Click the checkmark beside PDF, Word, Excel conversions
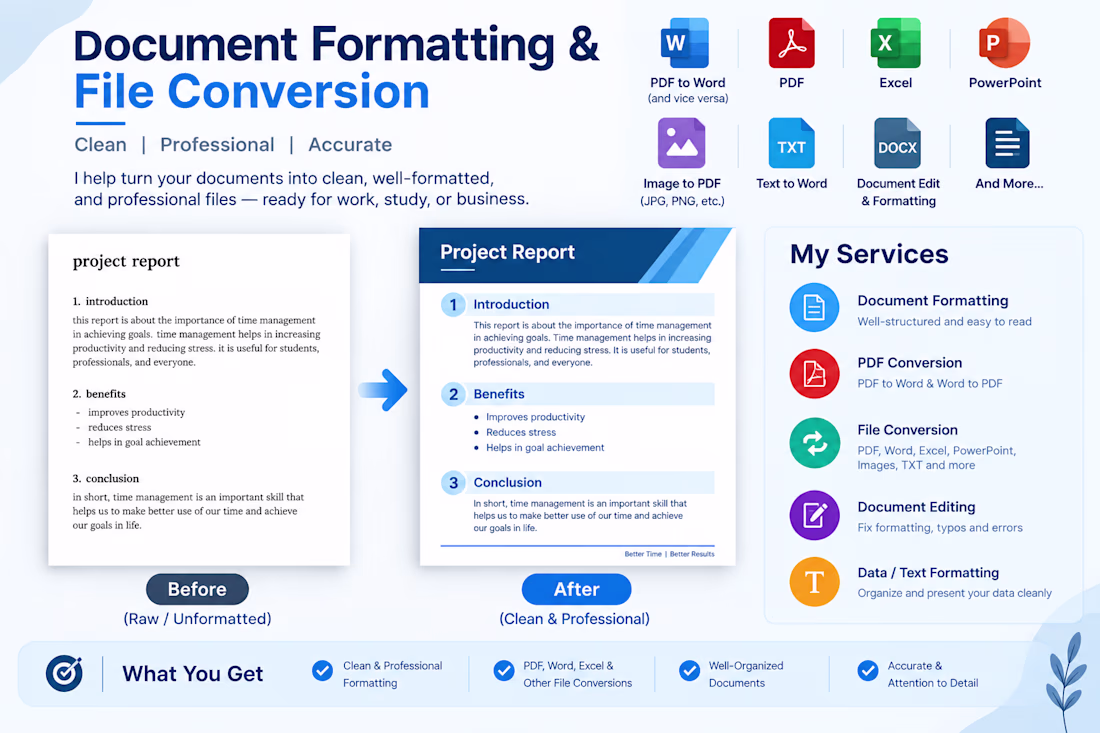Screen dimensions: 1100x733 tap(503, 671)
